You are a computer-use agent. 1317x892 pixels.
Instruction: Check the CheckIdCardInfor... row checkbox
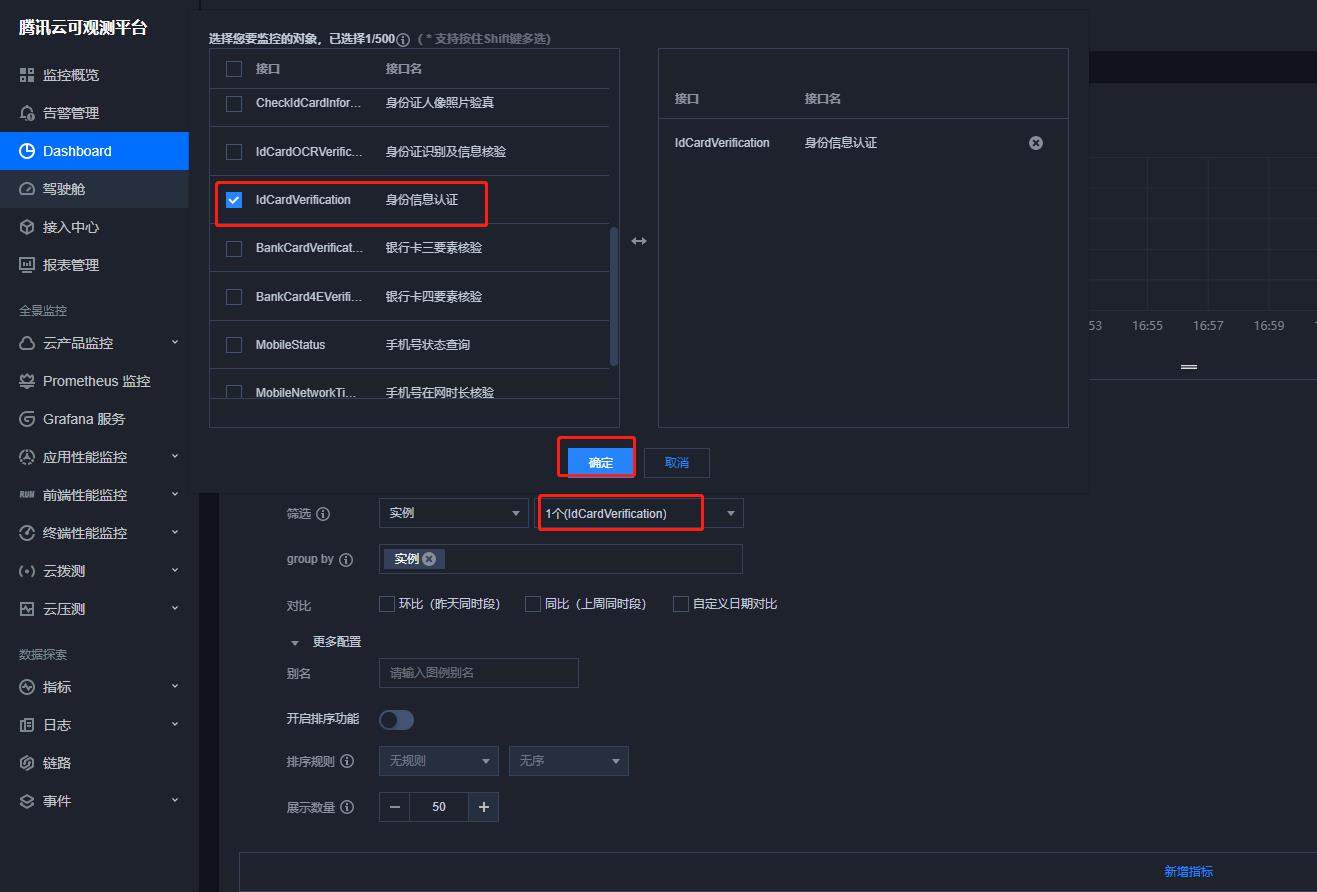(x=234, y=103)
